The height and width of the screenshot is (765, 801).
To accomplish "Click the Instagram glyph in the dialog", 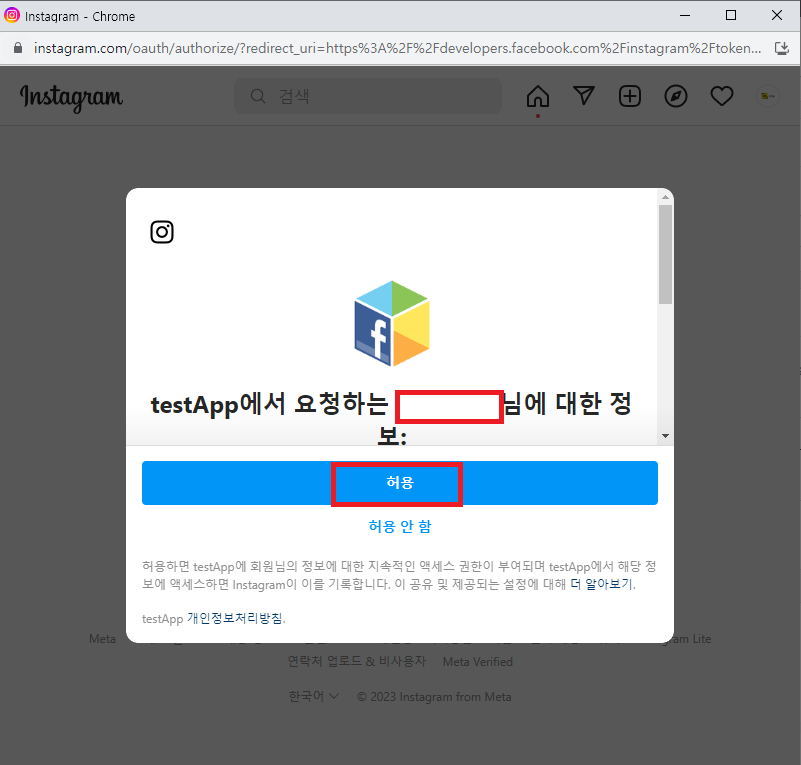I will tap(162, 232).
